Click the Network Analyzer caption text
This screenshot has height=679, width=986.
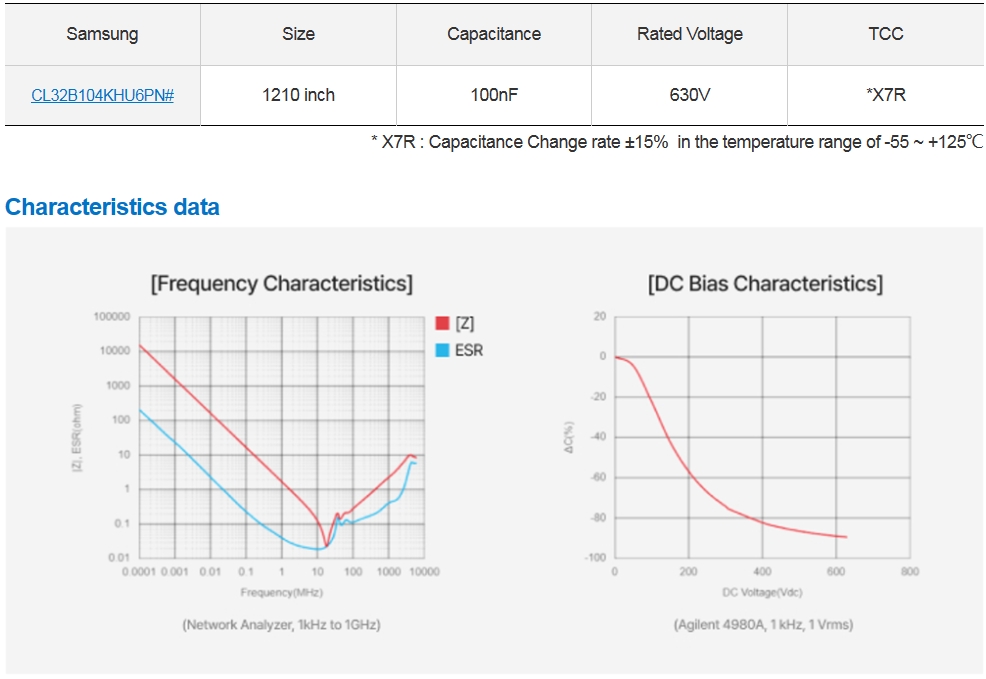click(281, 624)
